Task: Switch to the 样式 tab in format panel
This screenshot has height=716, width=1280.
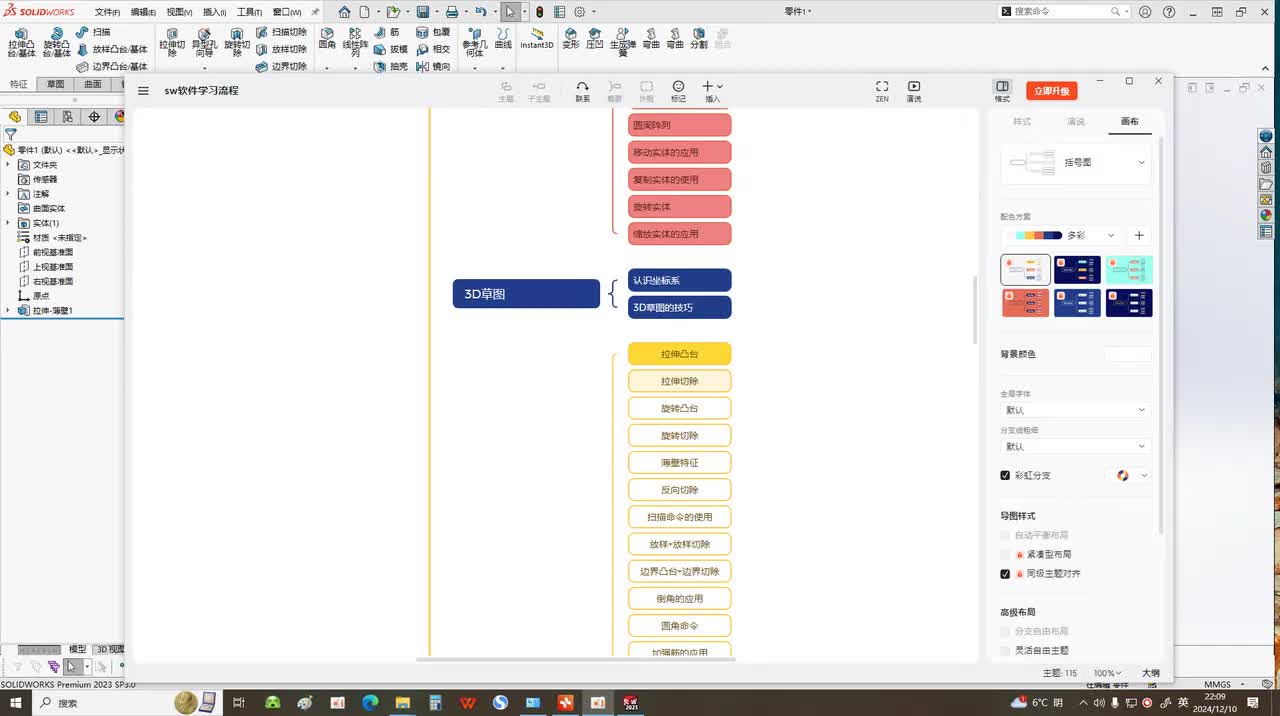Action: 1022,121
